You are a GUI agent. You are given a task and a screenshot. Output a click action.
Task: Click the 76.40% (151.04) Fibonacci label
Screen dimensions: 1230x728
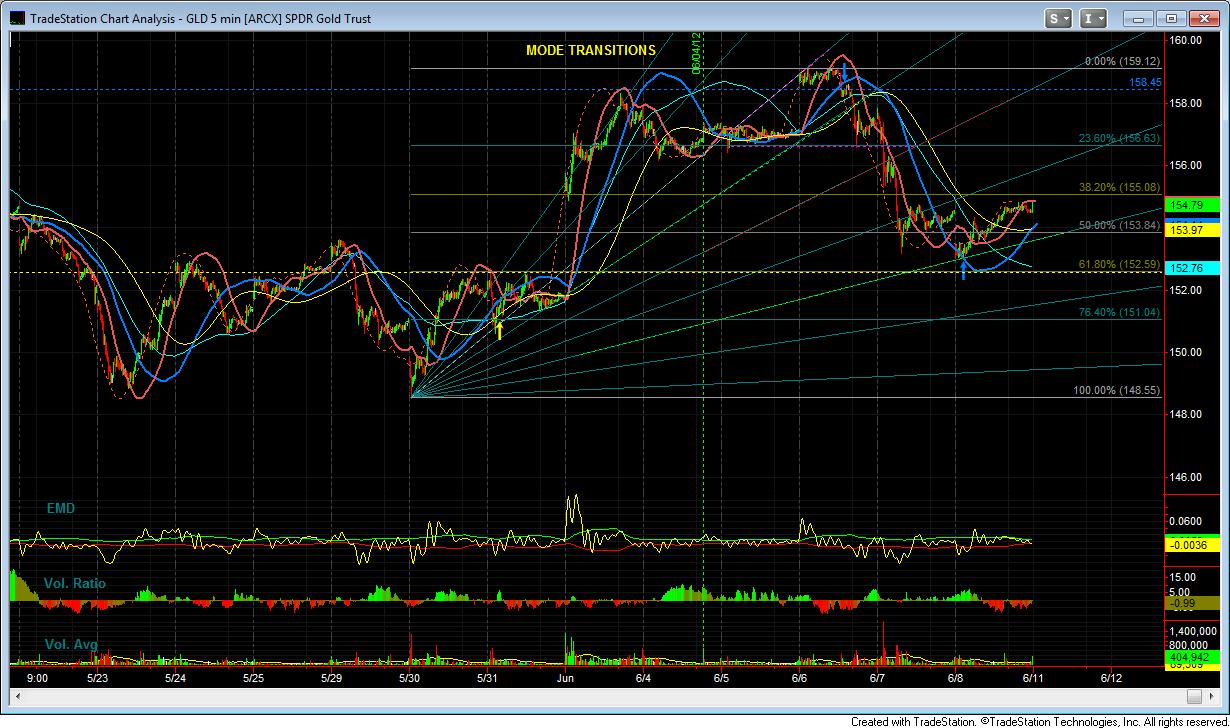pos(1119,312)
